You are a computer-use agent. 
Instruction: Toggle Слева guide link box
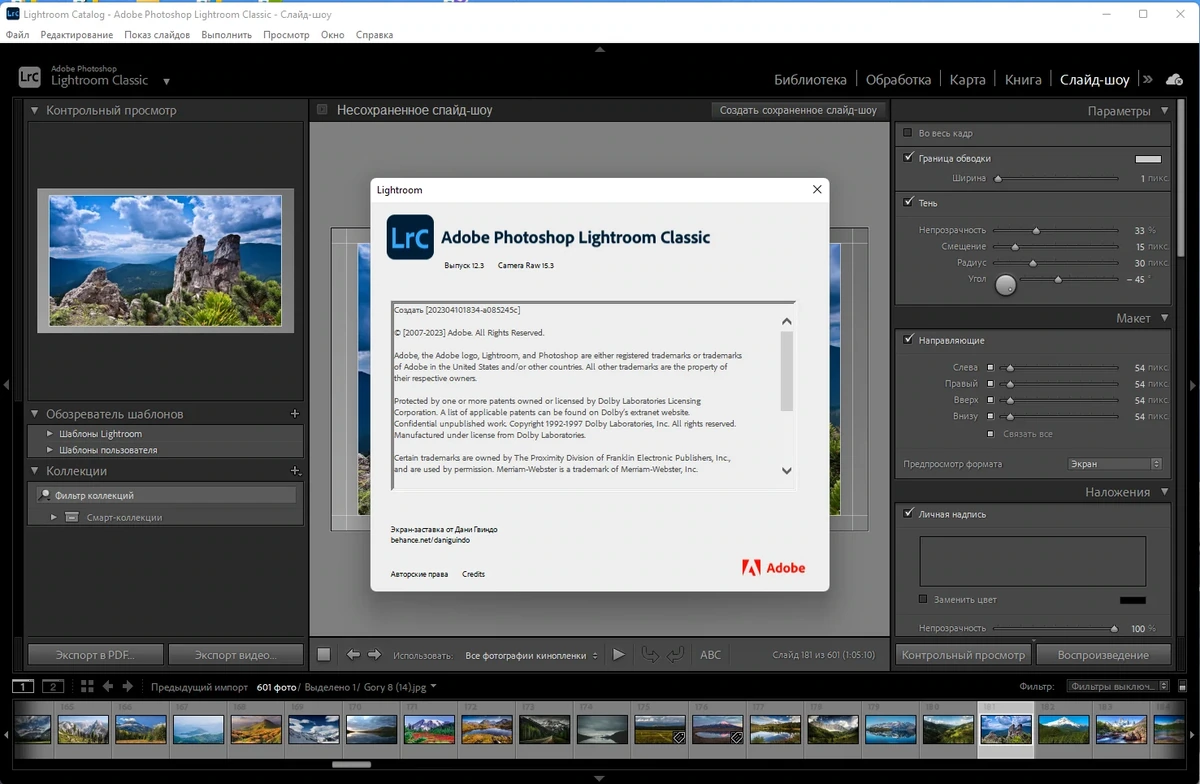pos(991,368)
